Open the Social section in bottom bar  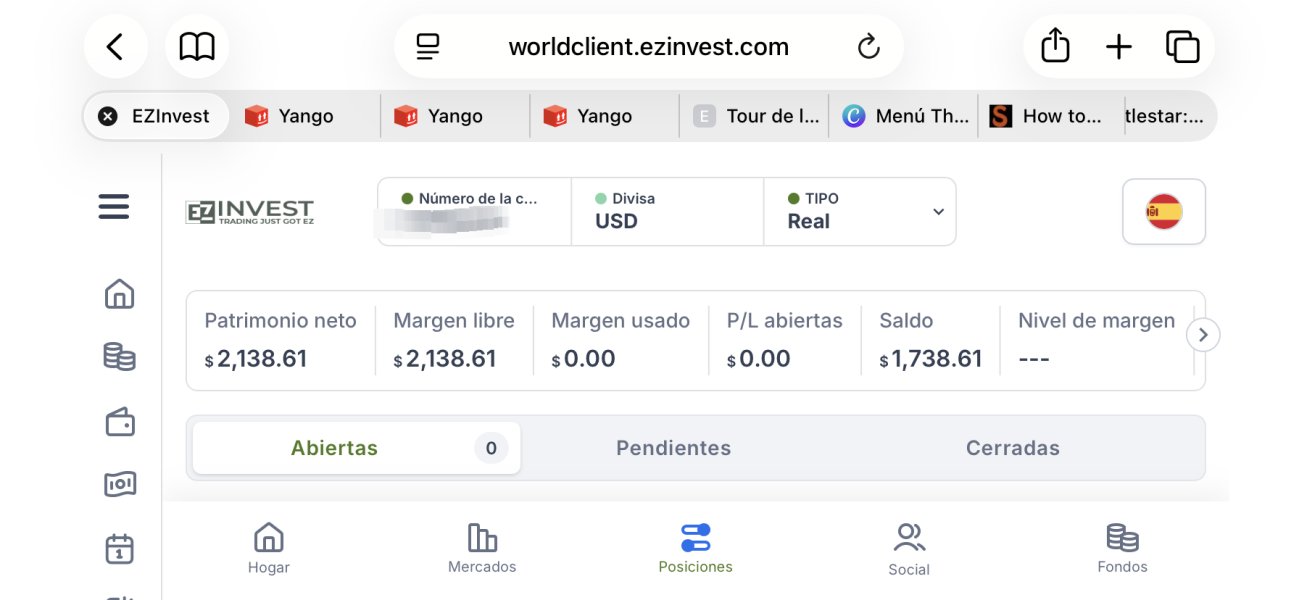tap(909, 550)
